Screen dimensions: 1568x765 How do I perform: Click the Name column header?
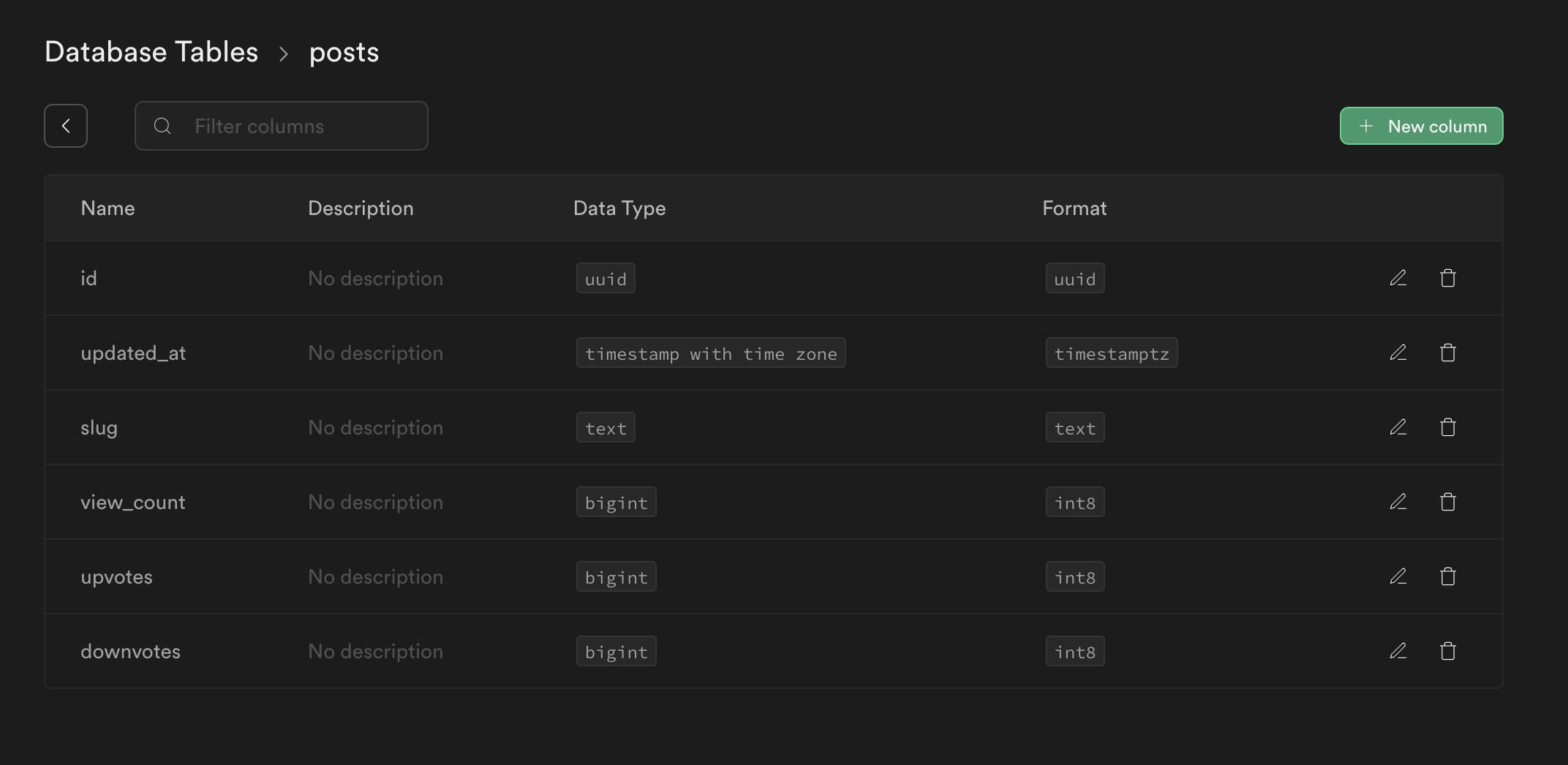(108, 208)
